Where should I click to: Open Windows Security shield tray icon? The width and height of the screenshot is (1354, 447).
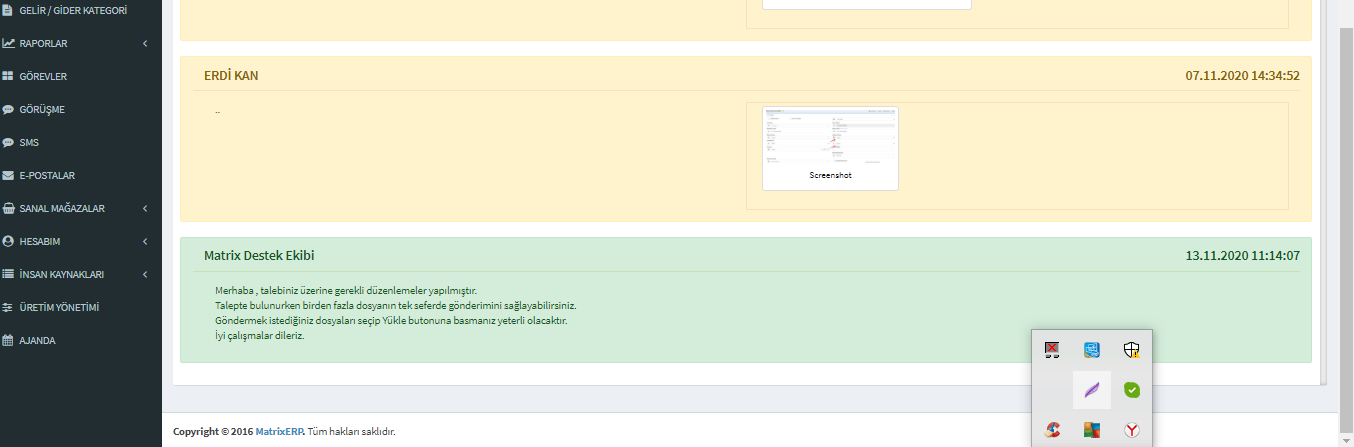1131,349
